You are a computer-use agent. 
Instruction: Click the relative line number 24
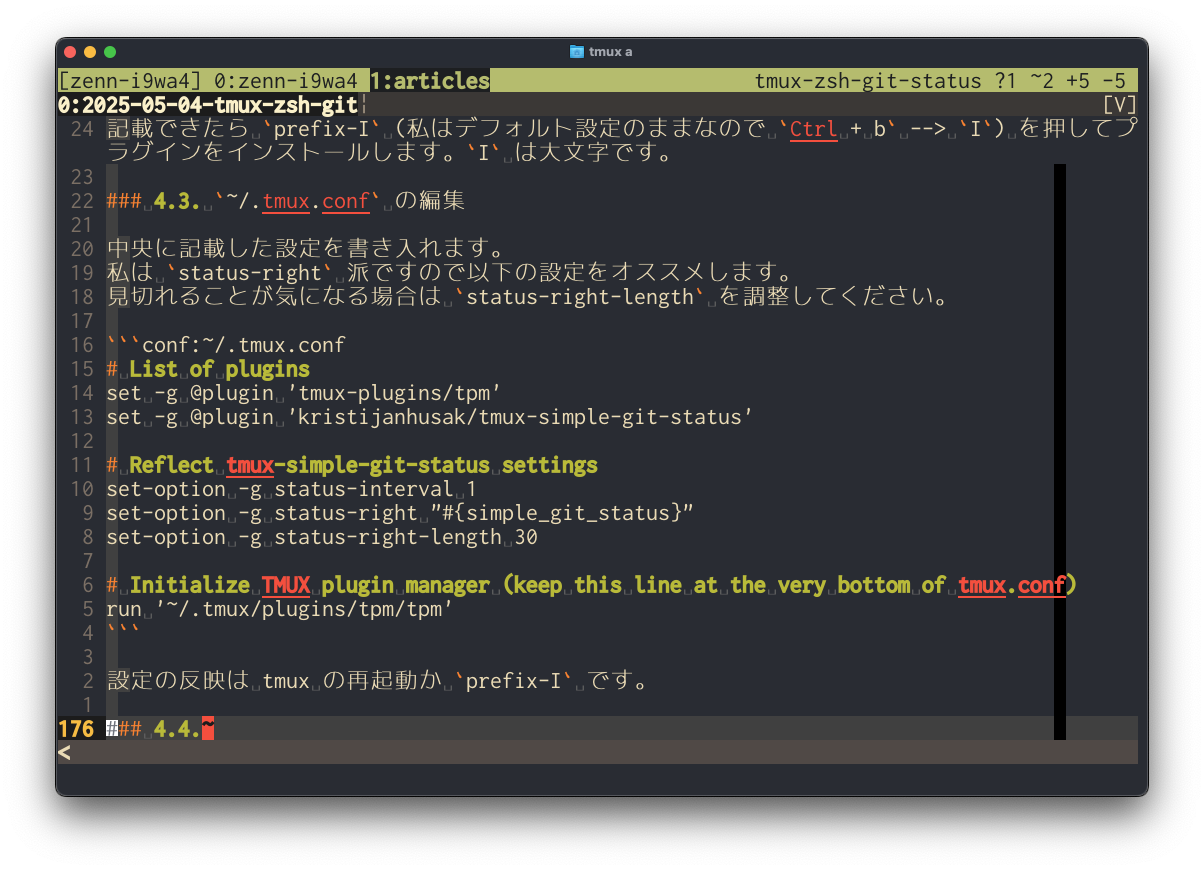[82, 129]
